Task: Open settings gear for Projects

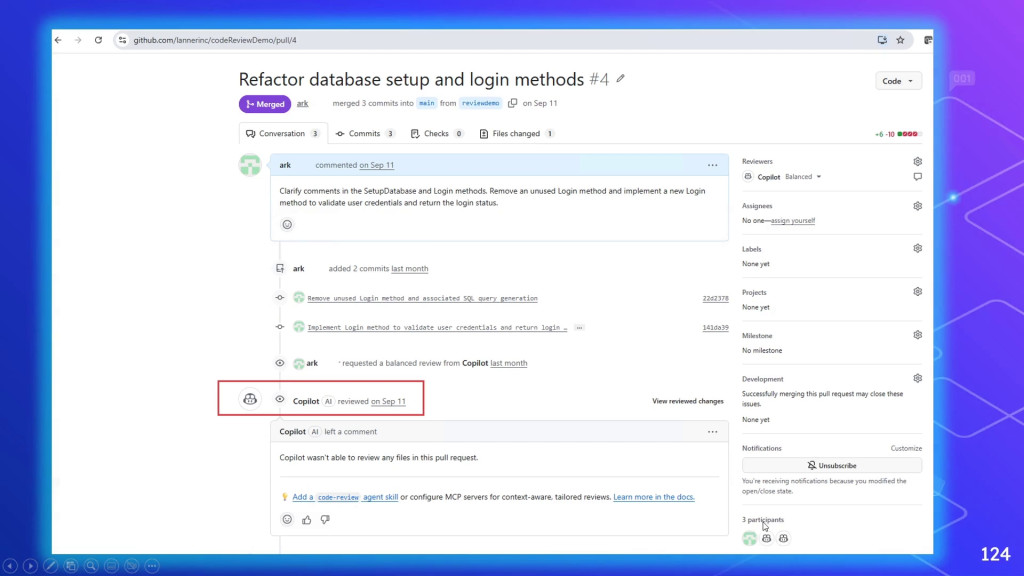Action: [x=918, y=292]
